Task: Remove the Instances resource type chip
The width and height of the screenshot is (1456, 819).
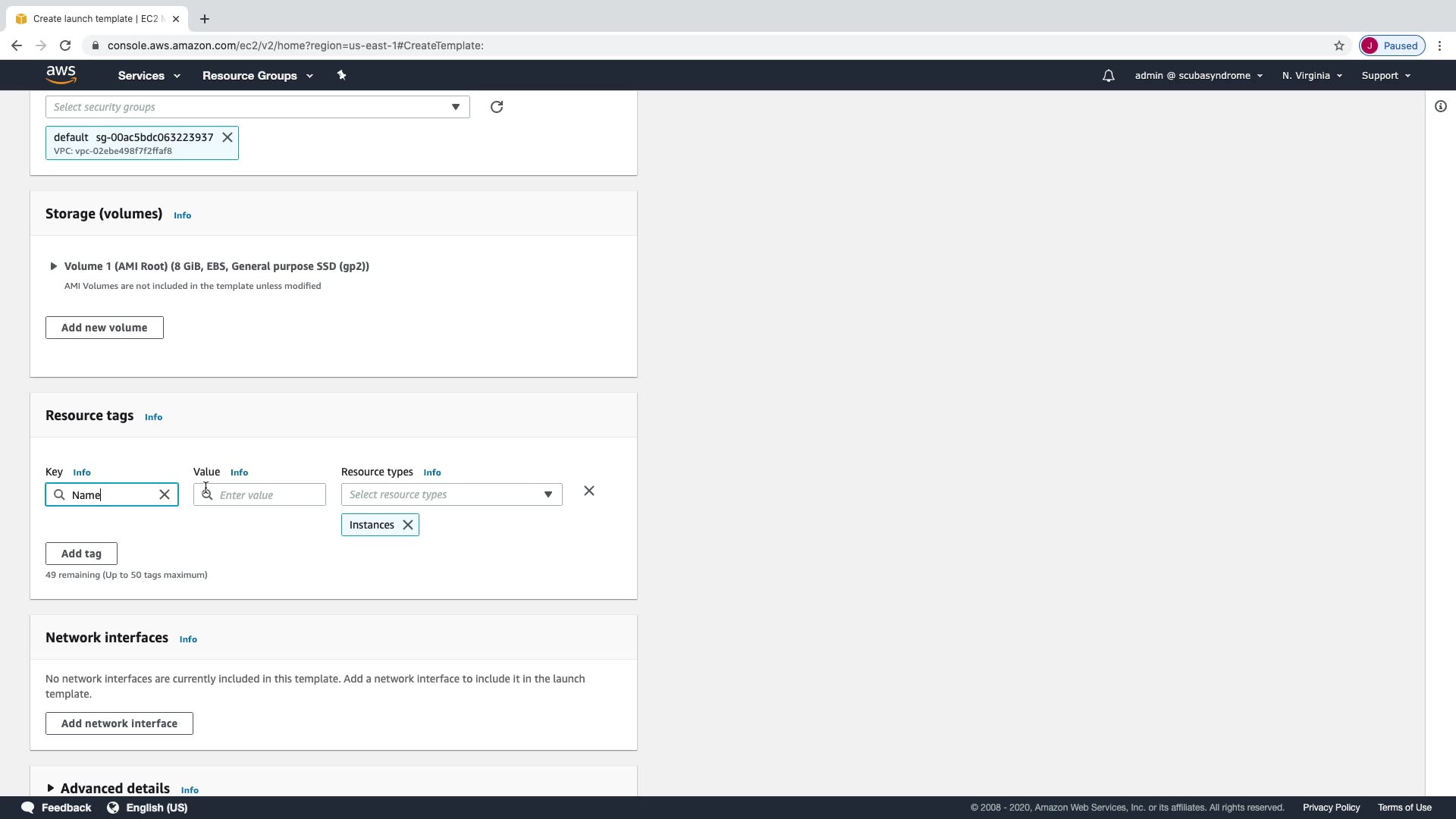Action: (x=408, y=525)
